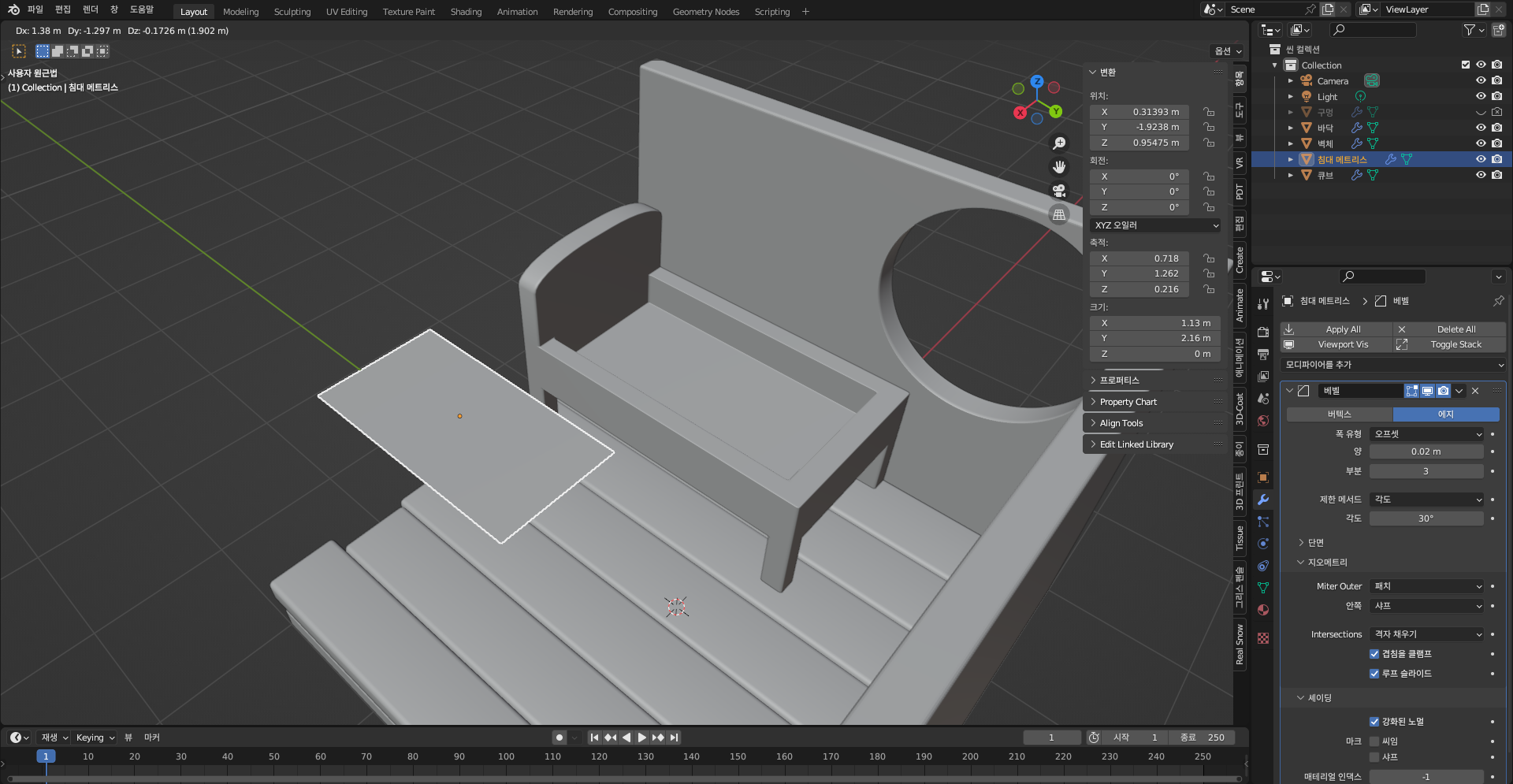Click the bevel 양 0.02 m field

[x=1426, y=451]
